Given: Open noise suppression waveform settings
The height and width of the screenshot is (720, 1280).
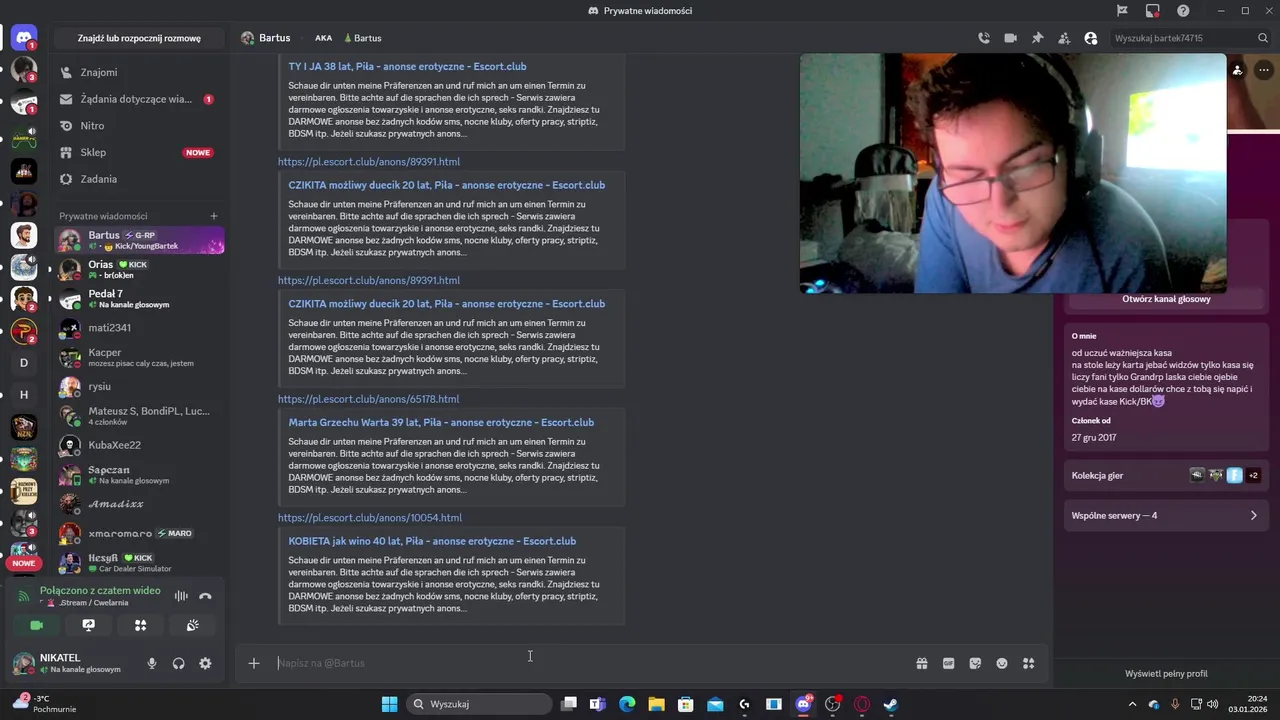Looking at the screenshot, I should [181, 596].
